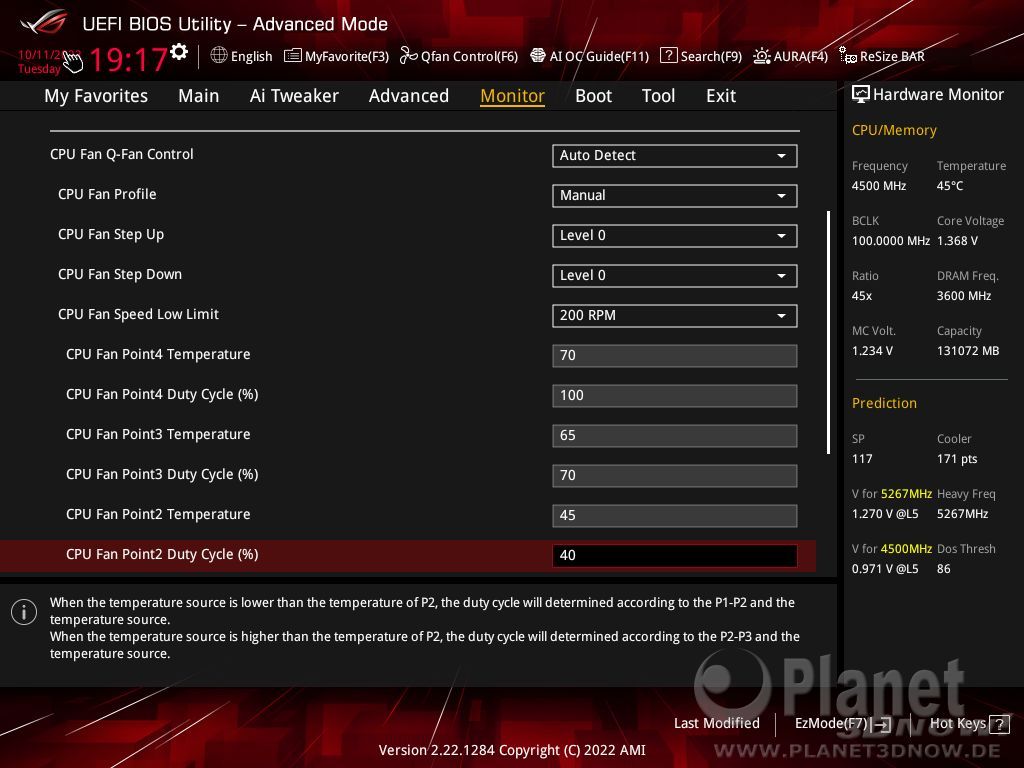Switch to the Main tab
The height and width of the screenshot is (768, 1024).
click(x=199, y=96)
